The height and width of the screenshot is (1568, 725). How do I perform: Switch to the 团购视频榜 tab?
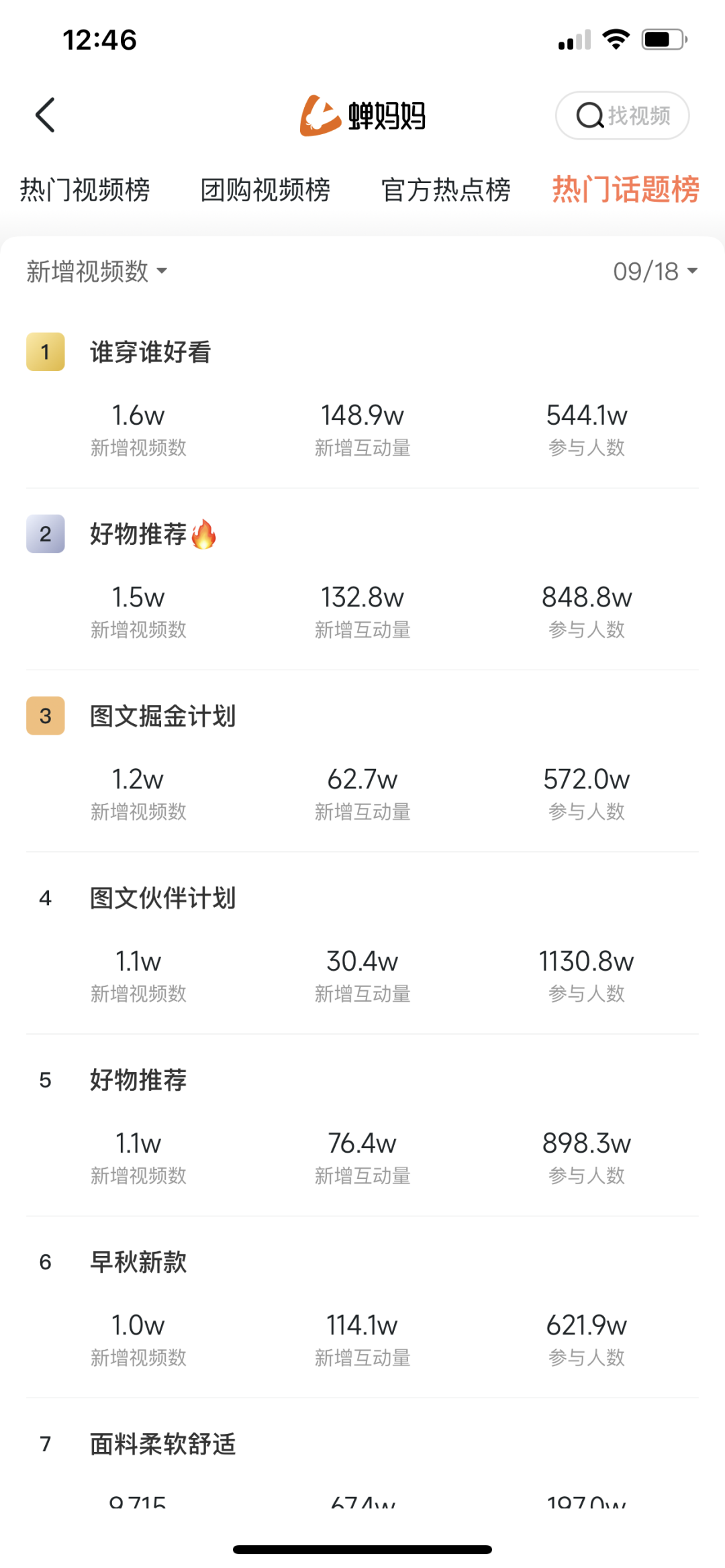265,190
